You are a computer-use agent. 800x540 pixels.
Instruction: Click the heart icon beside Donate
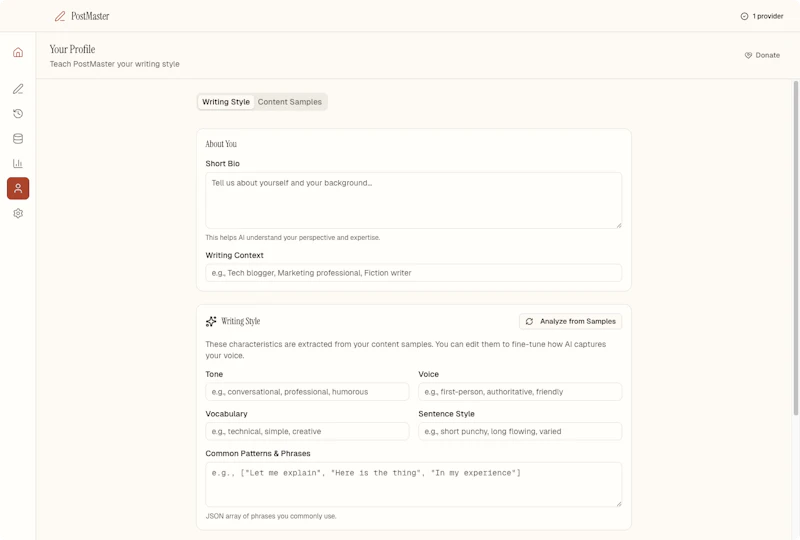click(x=748, y=55)
